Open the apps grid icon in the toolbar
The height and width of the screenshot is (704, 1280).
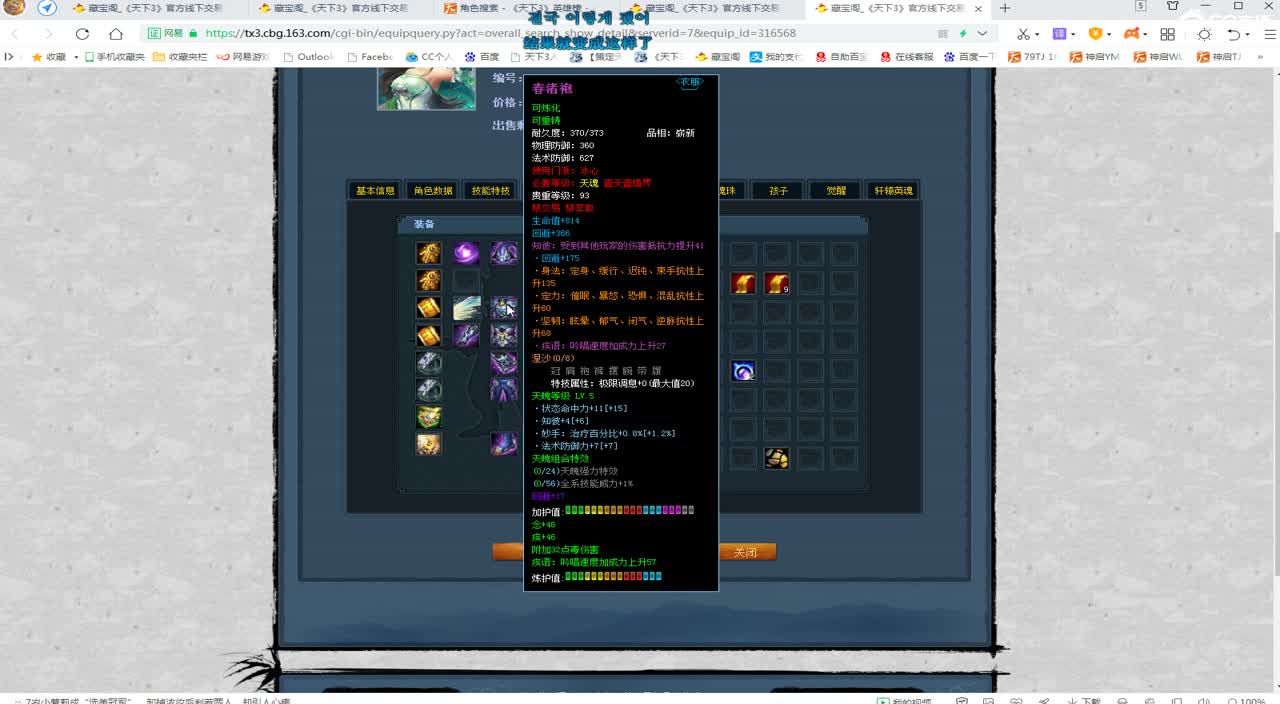[1167, 33]
